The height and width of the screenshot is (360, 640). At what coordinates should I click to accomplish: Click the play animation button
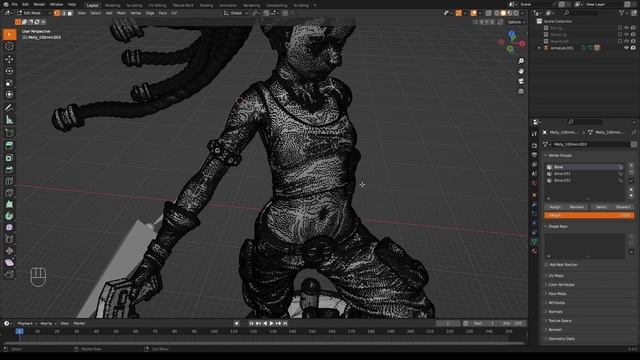click(271, 324)
